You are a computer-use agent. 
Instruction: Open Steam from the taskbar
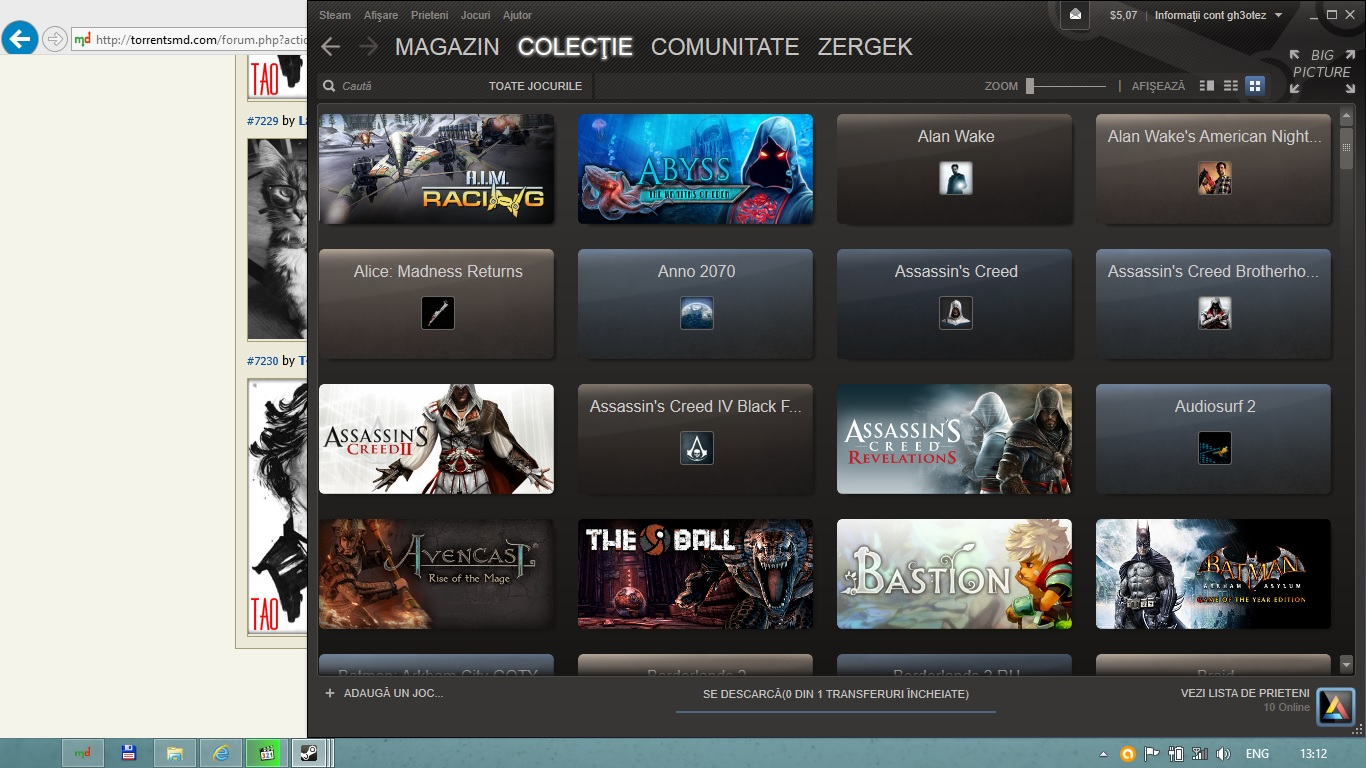[x=309, y=753]
